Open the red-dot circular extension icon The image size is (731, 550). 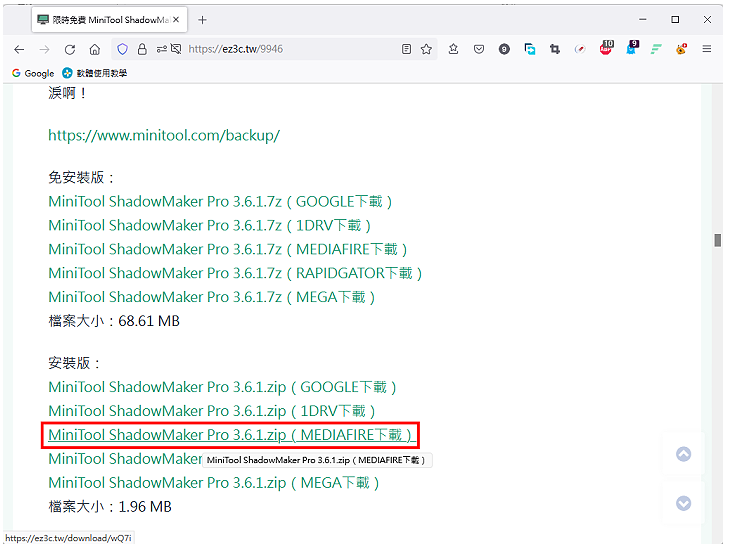pyautogui.click(x=580, y=49)
